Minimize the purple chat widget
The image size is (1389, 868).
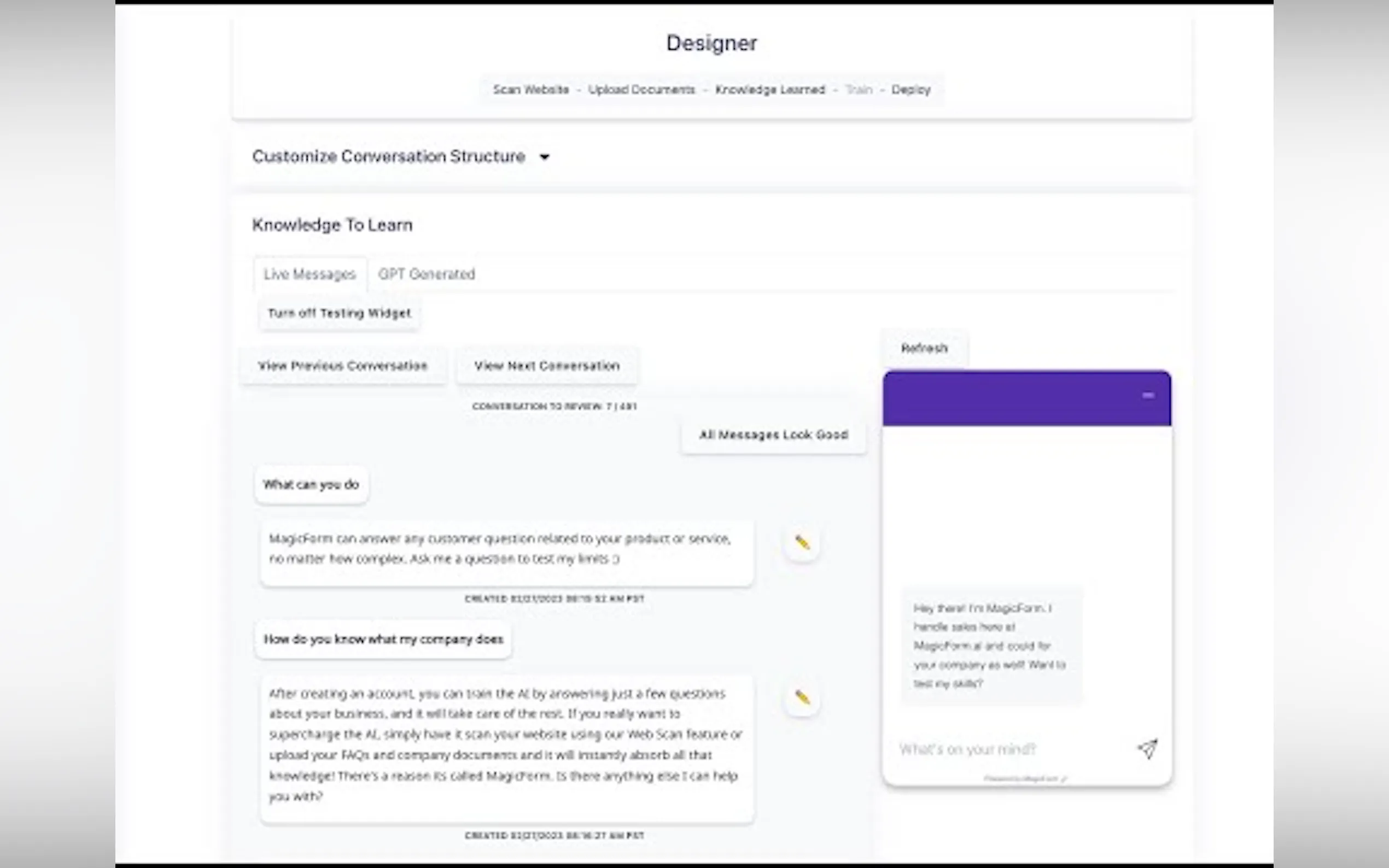1148,395
